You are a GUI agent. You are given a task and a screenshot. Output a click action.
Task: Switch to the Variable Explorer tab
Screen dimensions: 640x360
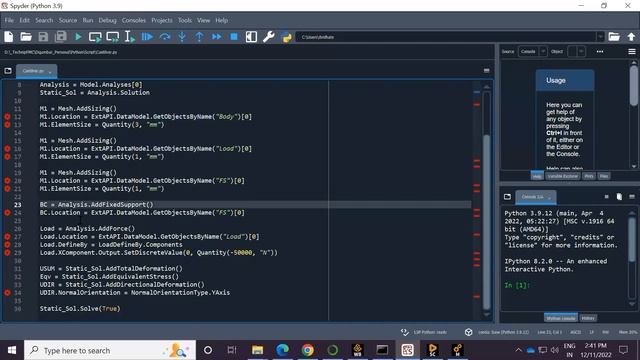tap(563, 176)
